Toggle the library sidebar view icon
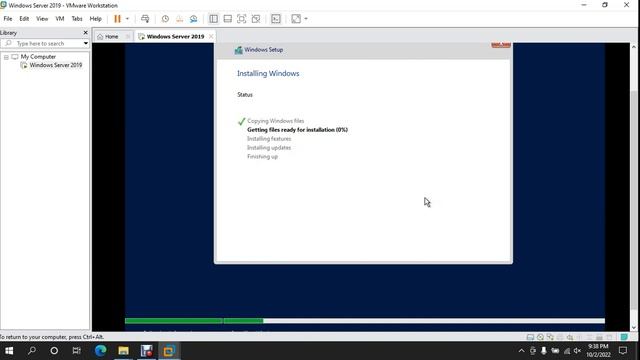Image resolution: width=640 pixels, height=360 pixels. point(213,19)
